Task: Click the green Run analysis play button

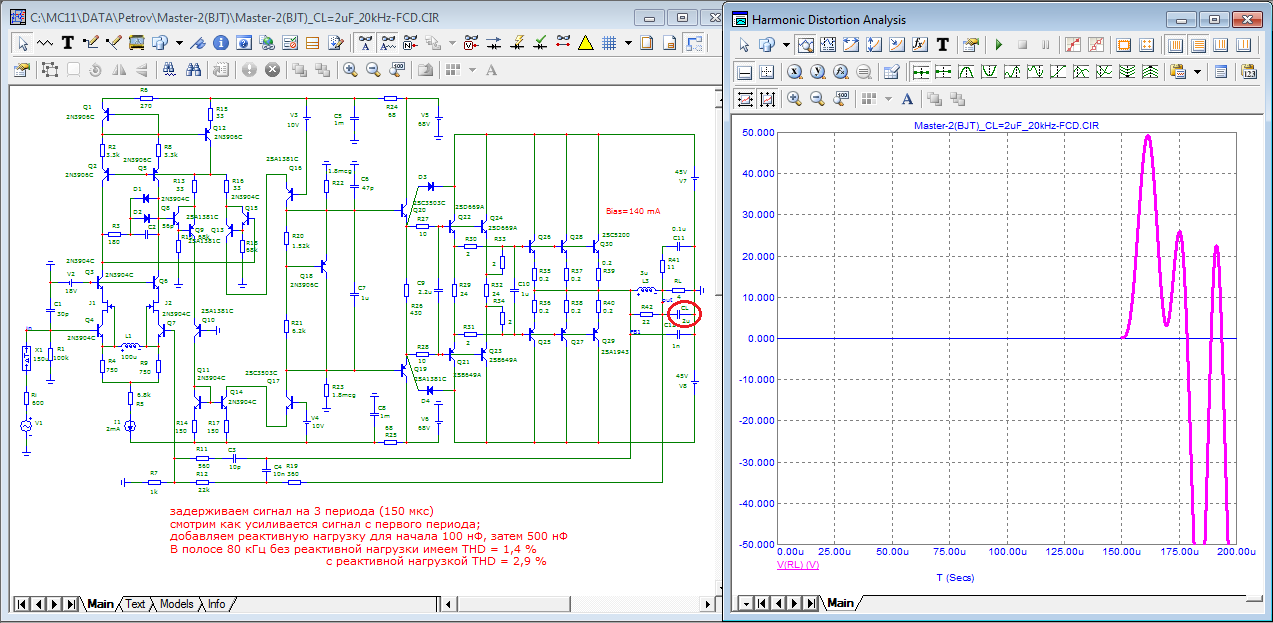Action: [x=997, y=46]
